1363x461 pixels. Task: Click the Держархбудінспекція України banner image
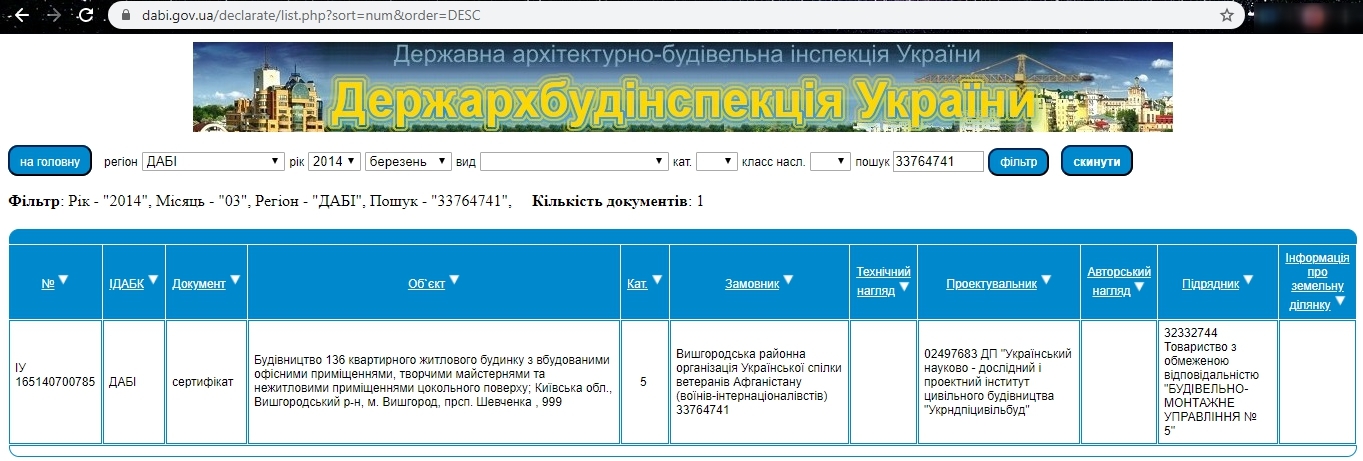(683, 87)
